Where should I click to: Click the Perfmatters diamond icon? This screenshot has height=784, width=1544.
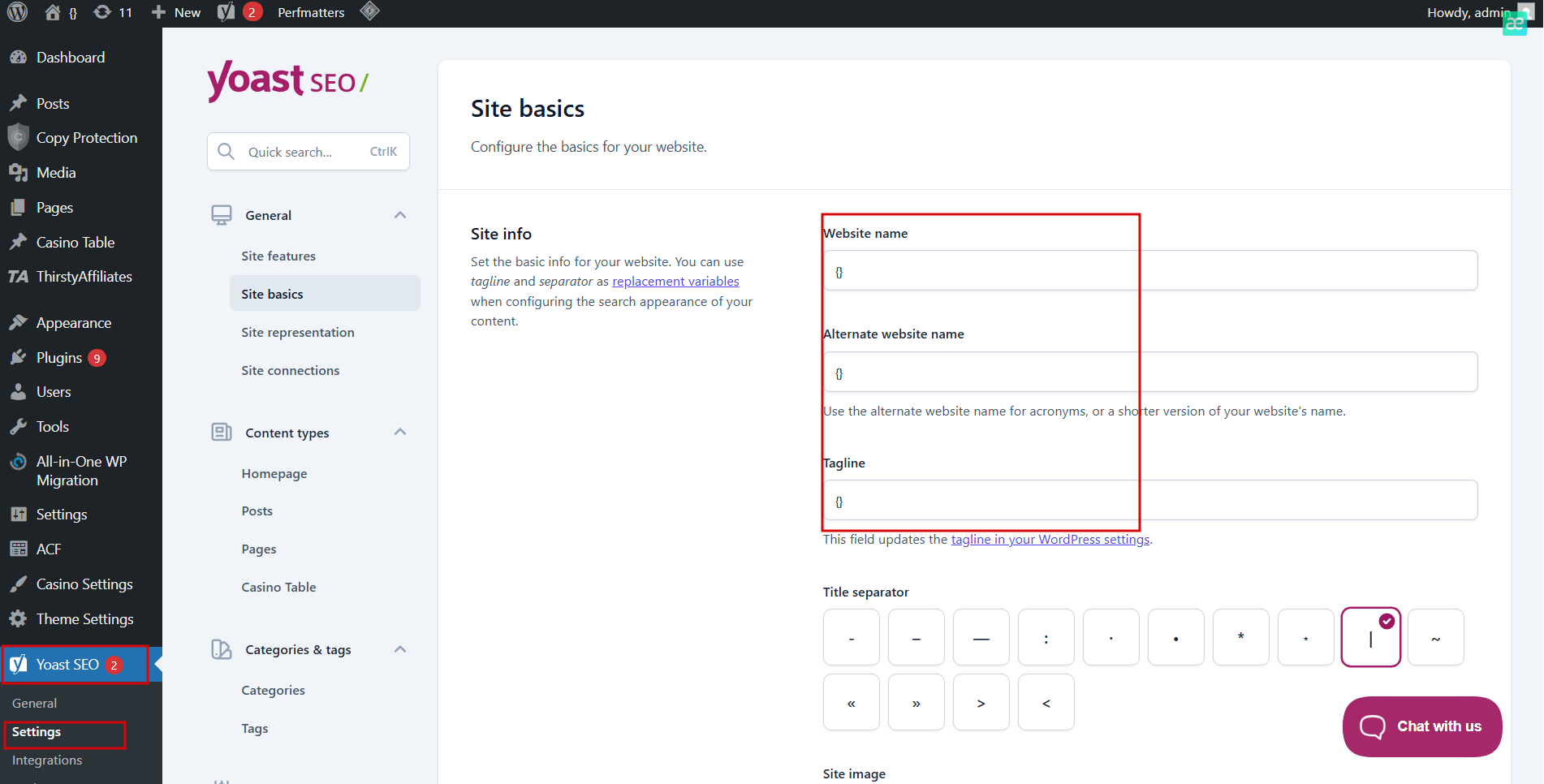point(370,11)
